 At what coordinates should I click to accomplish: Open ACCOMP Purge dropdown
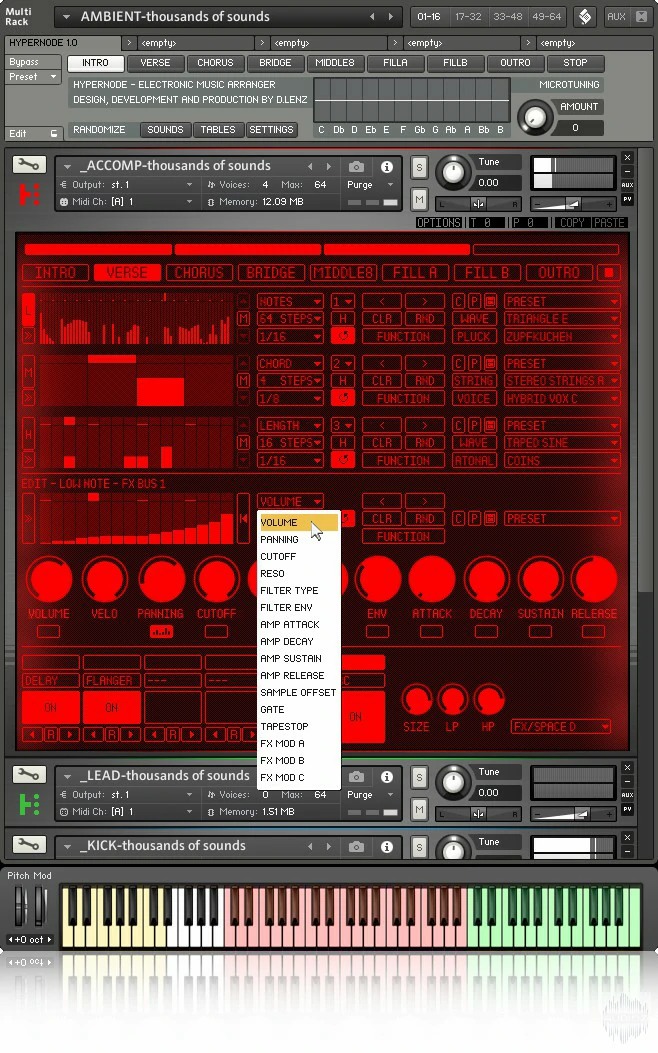(369, 185)
